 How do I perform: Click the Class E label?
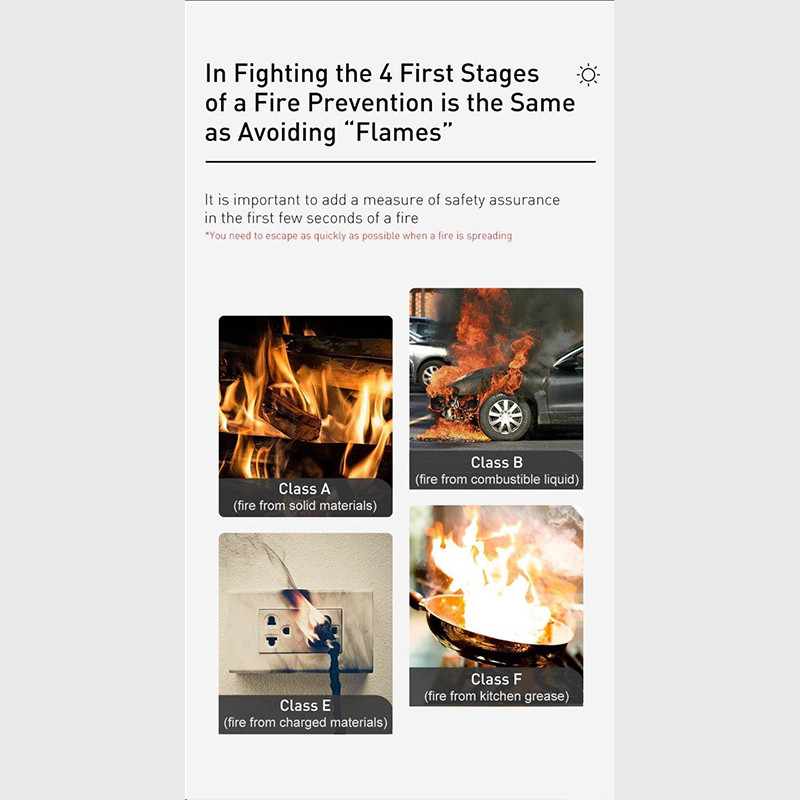305,706
